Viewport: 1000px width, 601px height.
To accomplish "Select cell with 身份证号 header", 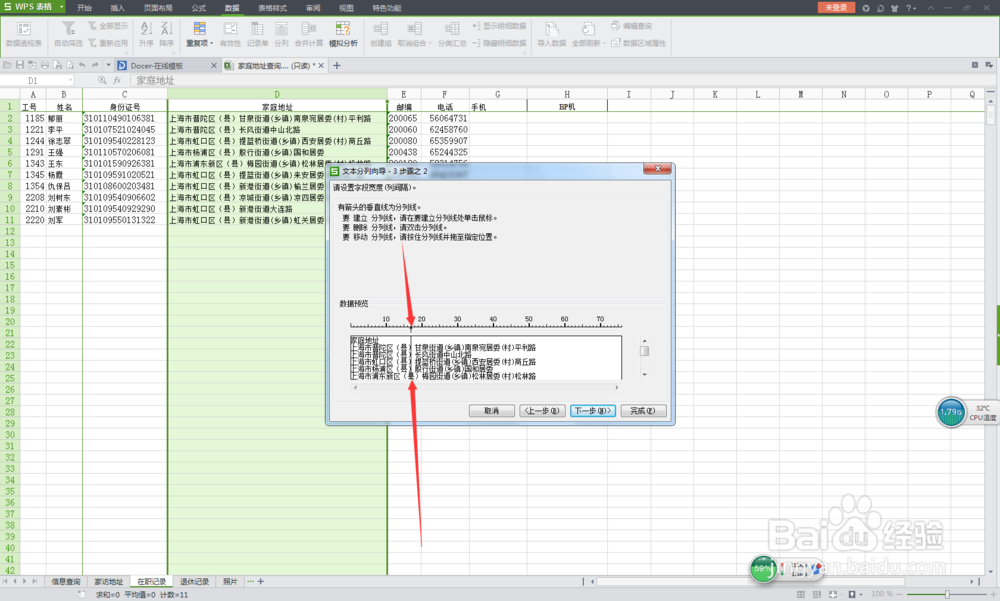I will (x=124, y=107).
